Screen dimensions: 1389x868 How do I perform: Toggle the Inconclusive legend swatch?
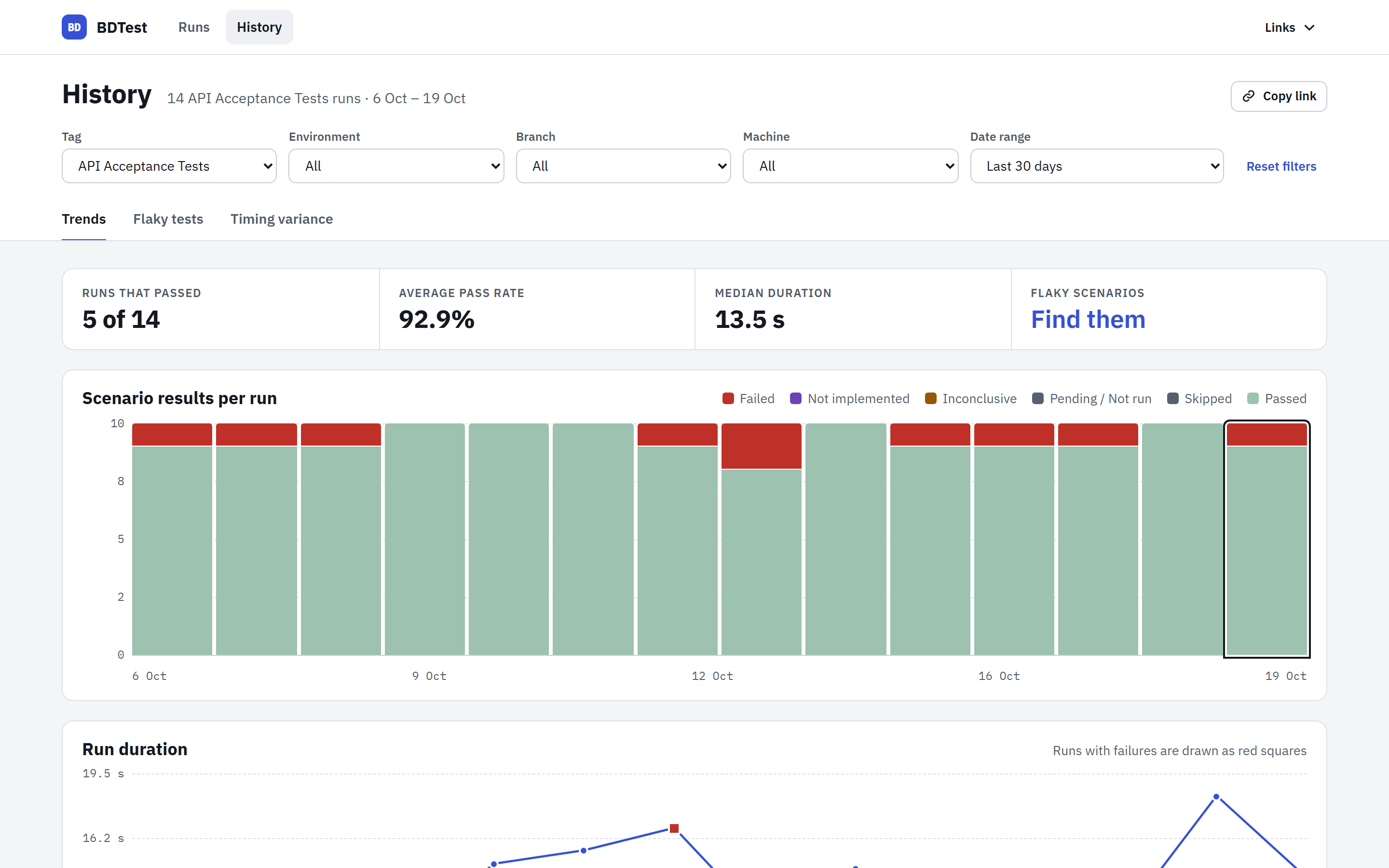pos(931,398)
